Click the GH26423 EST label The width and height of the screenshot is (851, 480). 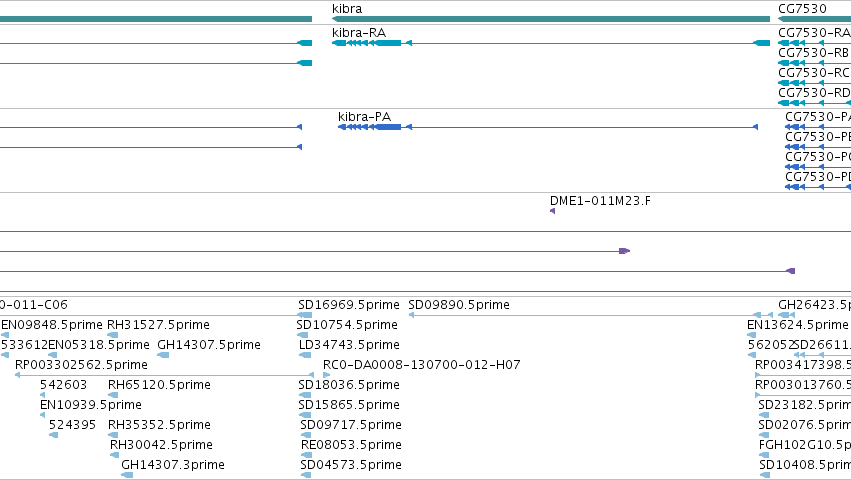pyautogui.click(x=814, y=305)
